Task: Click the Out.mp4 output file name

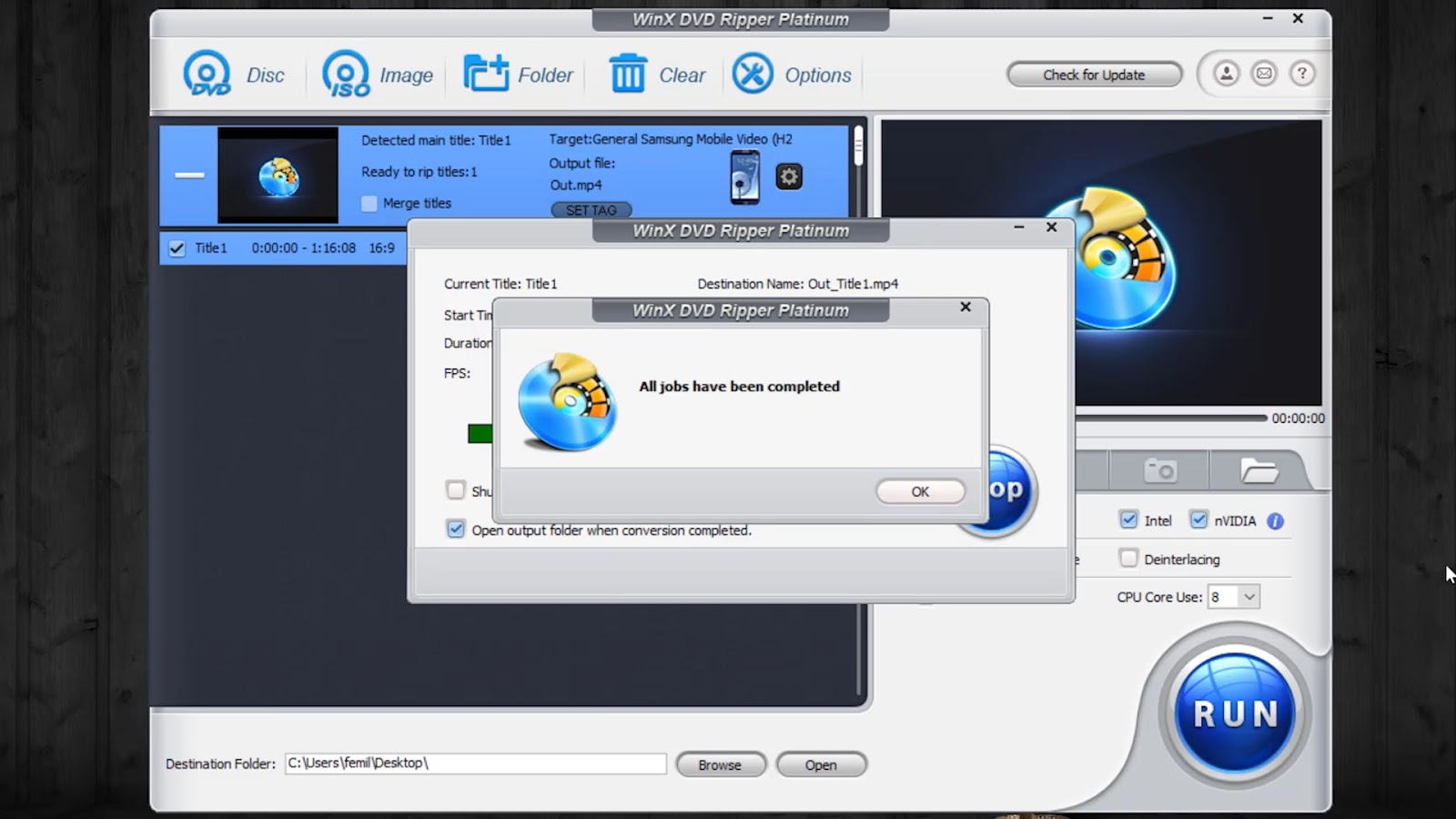Action: click(x=576, y=185)
